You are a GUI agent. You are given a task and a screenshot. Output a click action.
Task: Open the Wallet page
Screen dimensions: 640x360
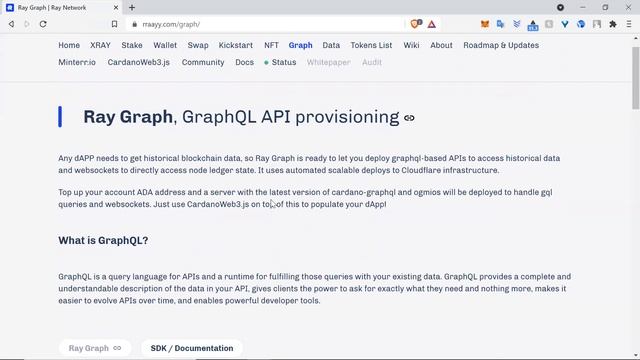coord(165,45)
